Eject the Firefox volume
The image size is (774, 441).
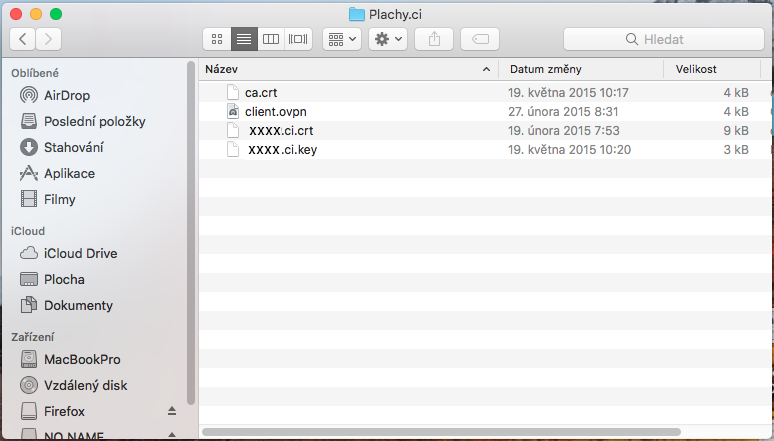tap(172, 411)
